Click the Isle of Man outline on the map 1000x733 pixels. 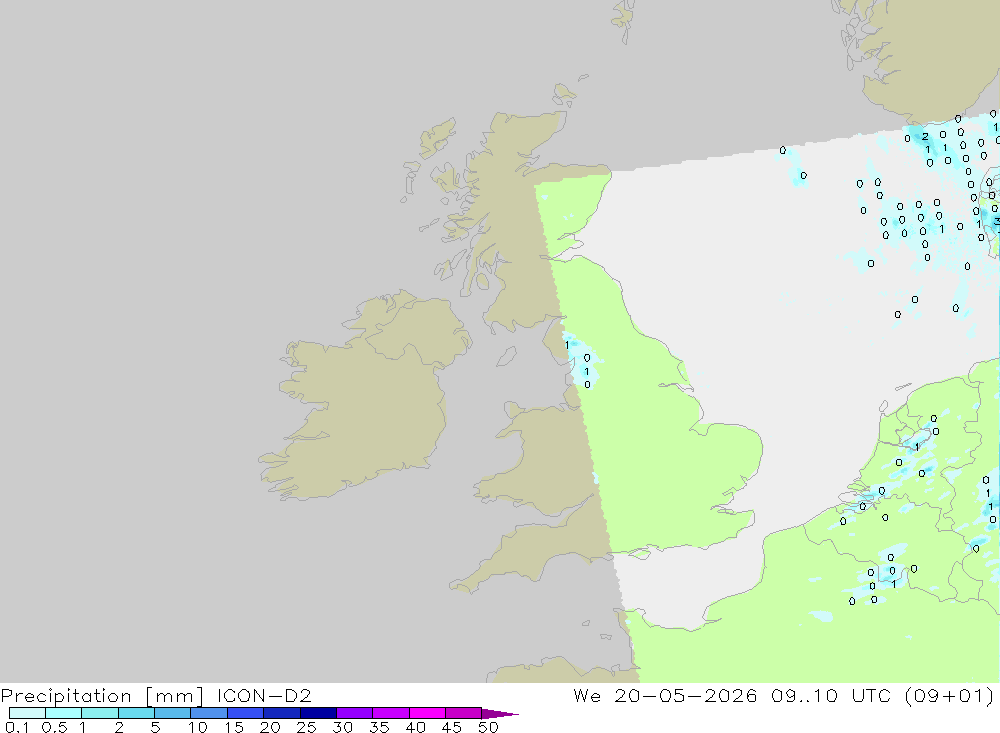[x=506, y=357]
